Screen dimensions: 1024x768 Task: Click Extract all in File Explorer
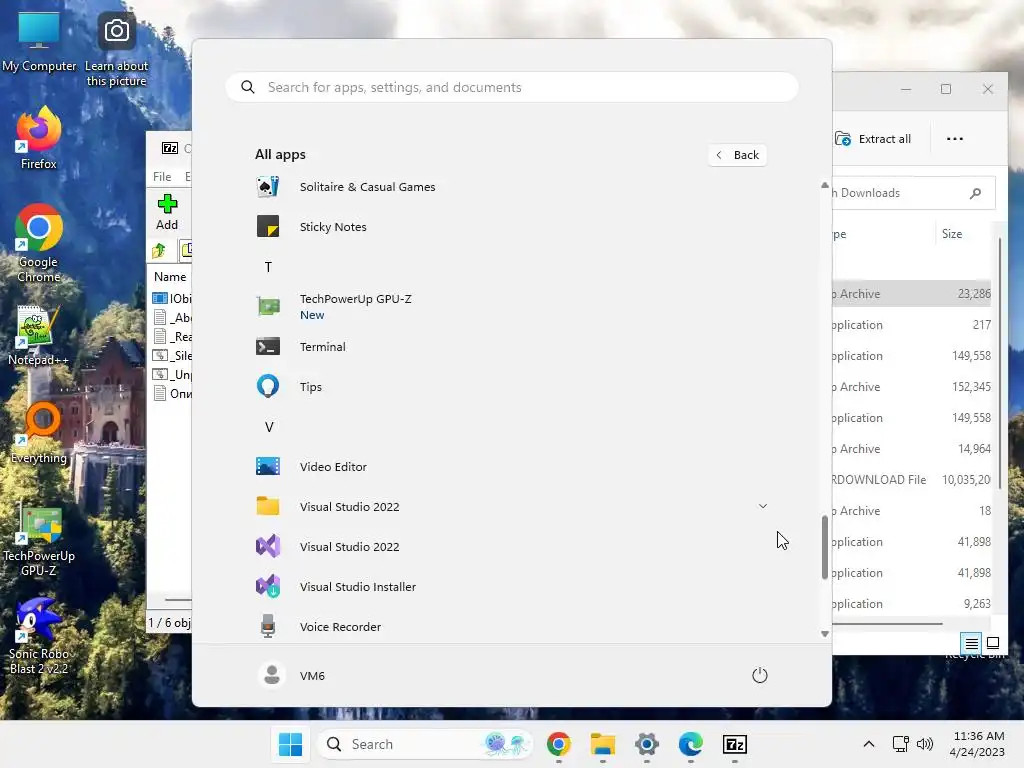tap(873, 139)
